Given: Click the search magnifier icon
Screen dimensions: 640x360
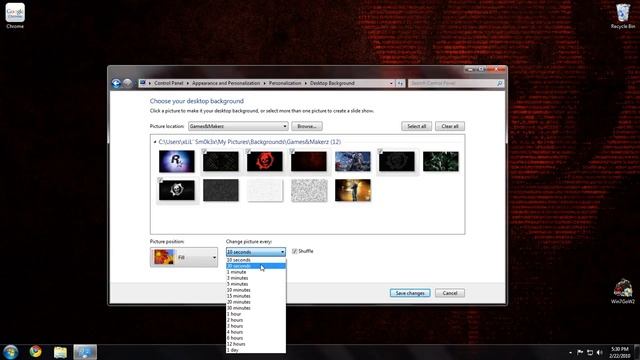Looking at the screenshot, I should coord(500,83).
